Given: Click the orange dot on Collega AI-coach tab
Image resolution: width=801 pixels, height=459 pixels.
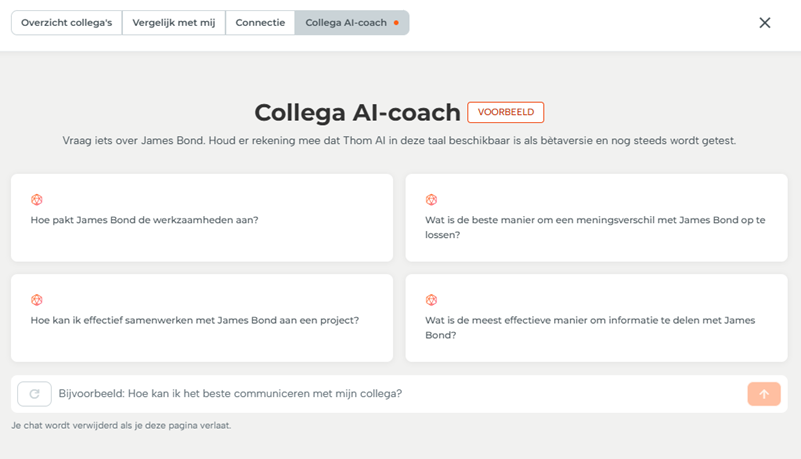Looking at the screenshot, I should click(x=397, y=23).
